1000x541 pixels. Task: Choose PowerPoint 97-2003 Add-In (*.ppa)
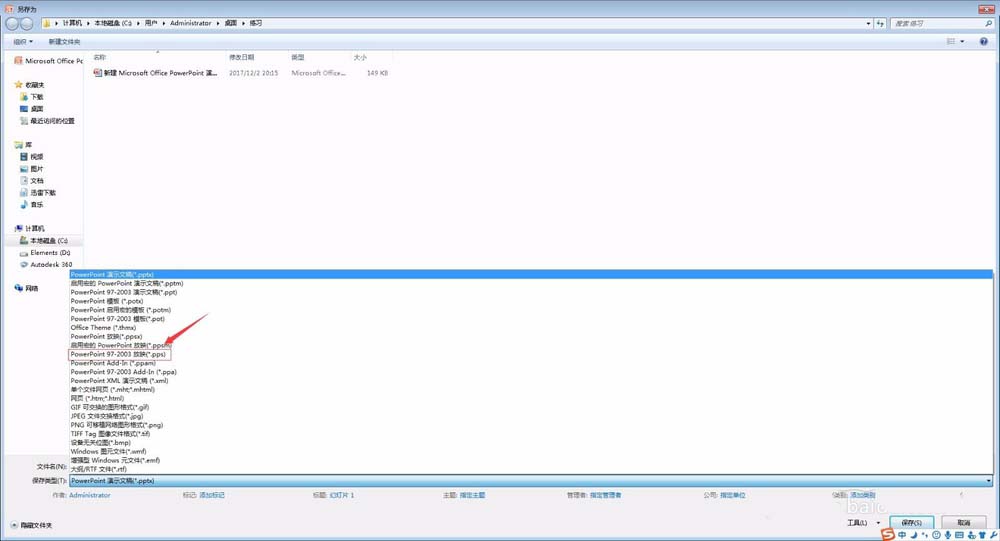click(x=531, y=372)
